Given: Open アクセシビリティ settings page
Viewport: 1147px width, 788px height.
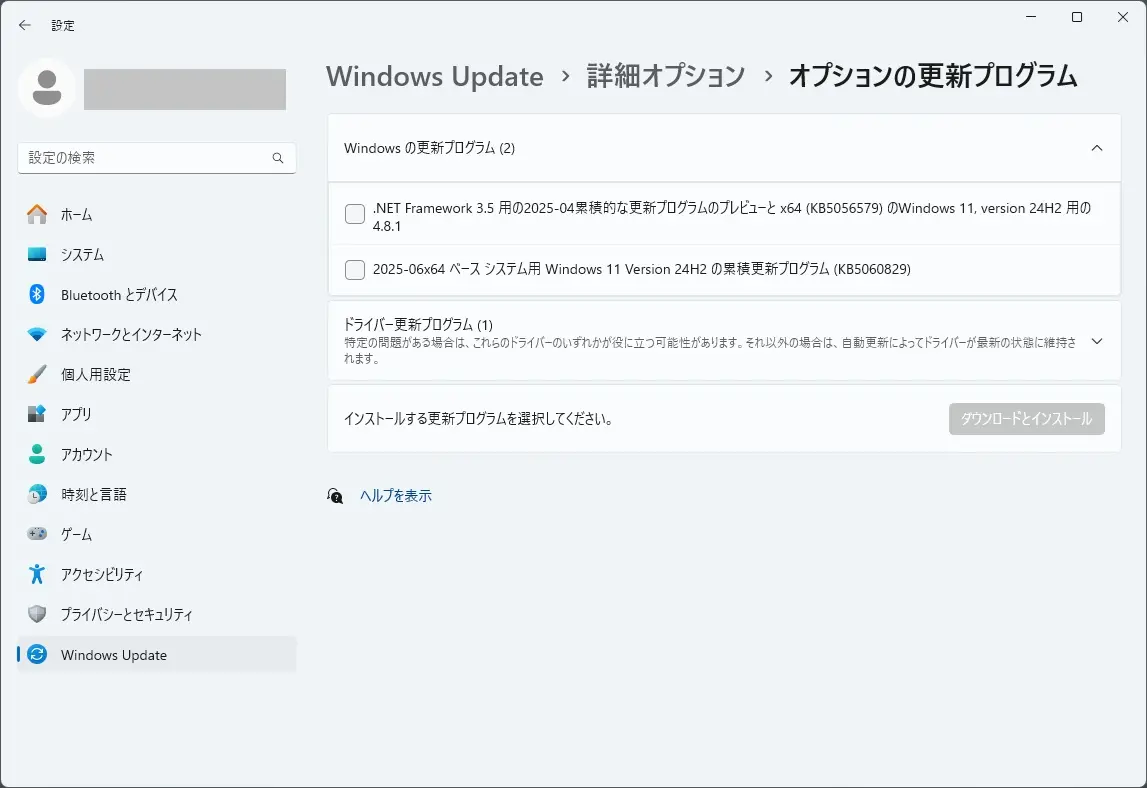Looking at the screenshot, I should 157,574.
